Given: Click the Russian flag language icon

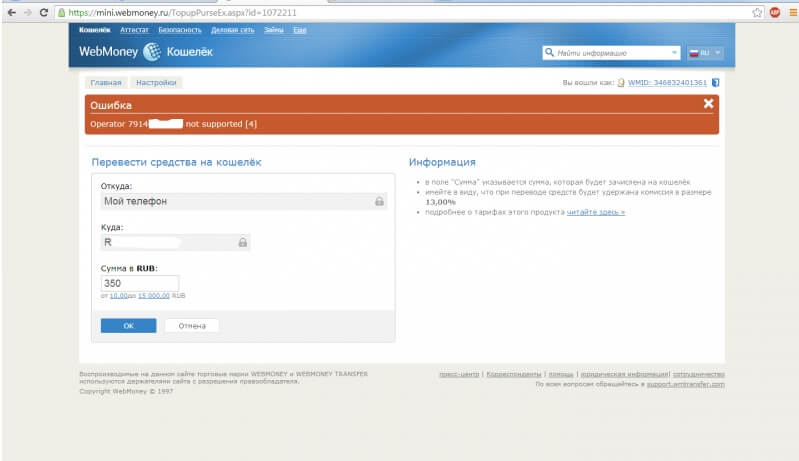Looking at the screenshot, I should [694, 52].
